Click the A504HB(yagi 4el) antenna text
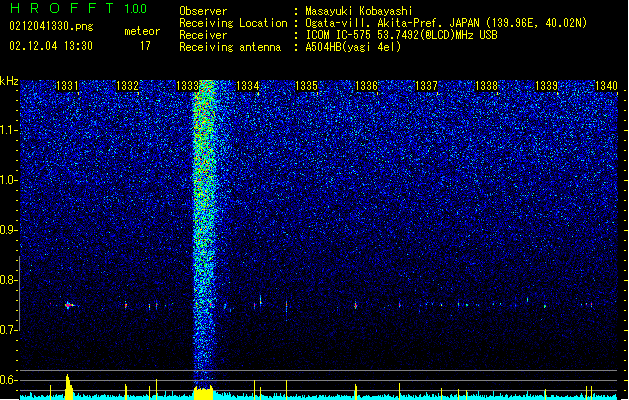The height and width of the screenshot is (400, 629). tap(353, 47)
